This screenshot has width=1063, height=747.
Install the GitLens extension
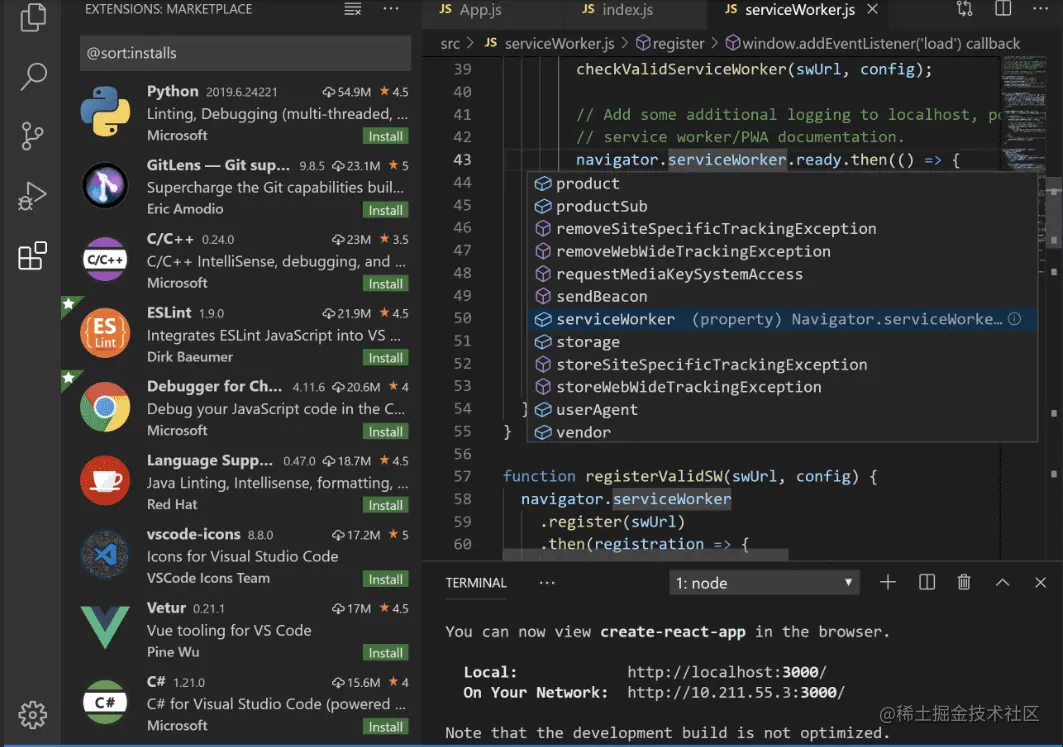coord(385,210)
